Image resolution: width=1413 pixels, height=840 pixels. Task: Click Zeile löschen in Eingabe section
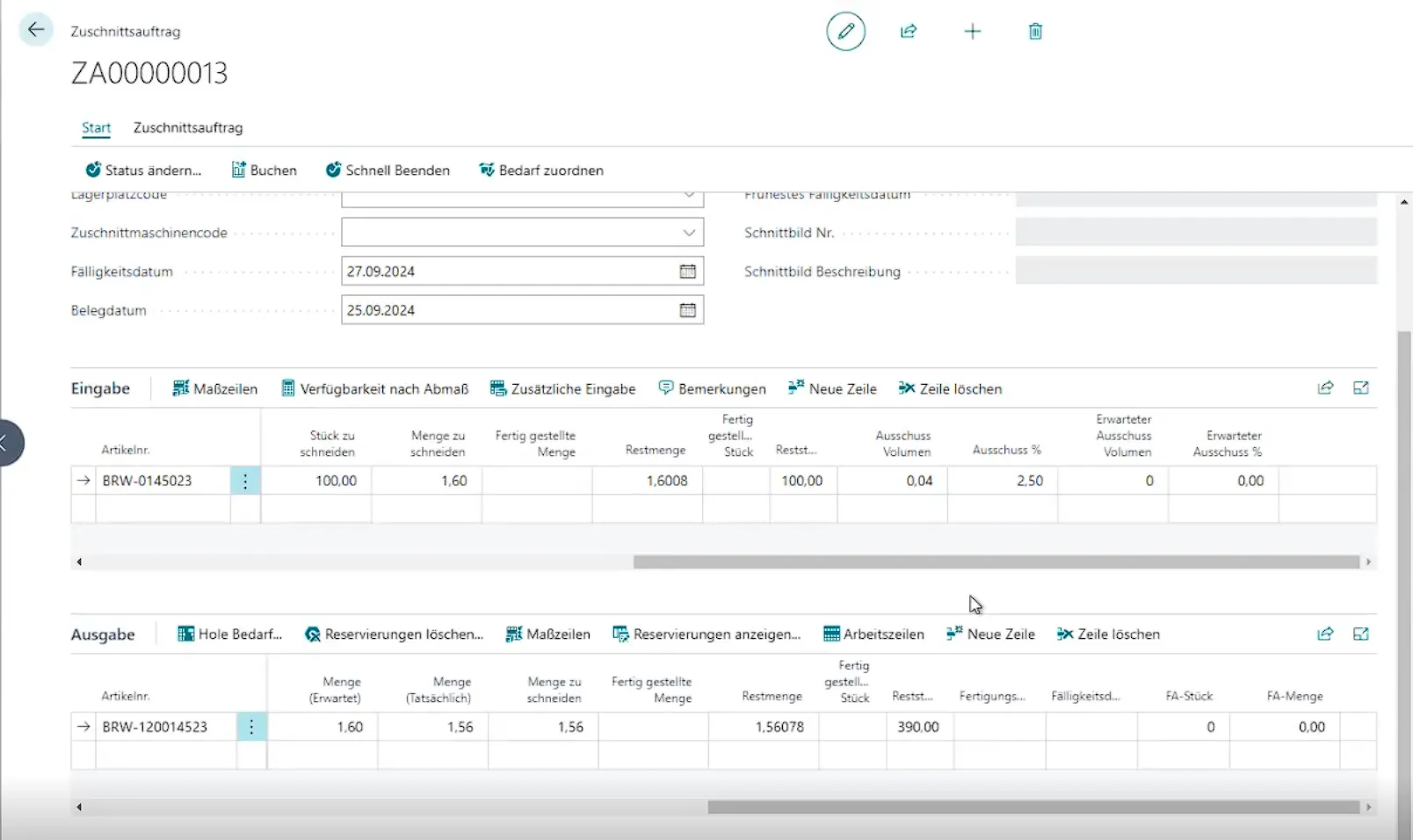click(x=950, y=388)
